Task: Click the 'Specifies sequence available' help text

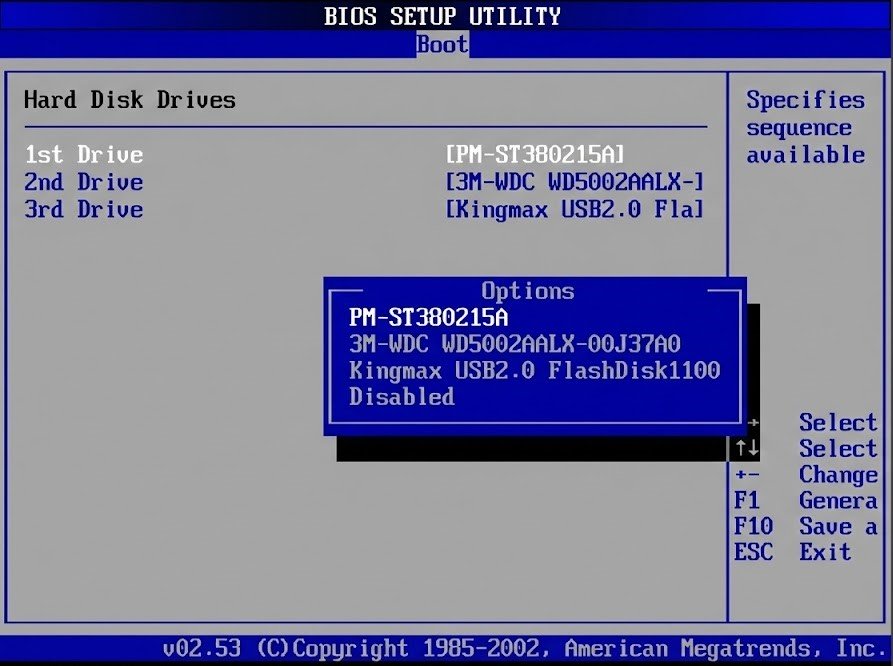Action: point(805,127)
